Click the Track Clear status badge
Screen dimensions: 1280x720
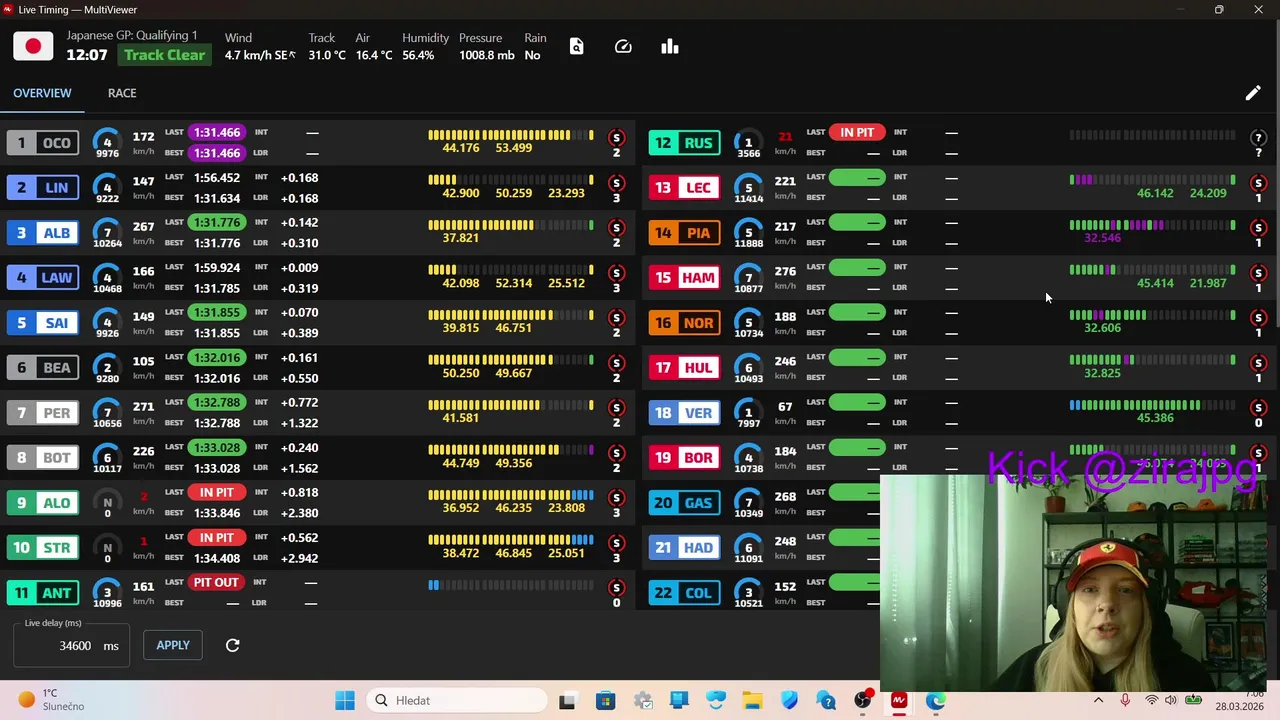pyautogui.click(x=165, y=55)
